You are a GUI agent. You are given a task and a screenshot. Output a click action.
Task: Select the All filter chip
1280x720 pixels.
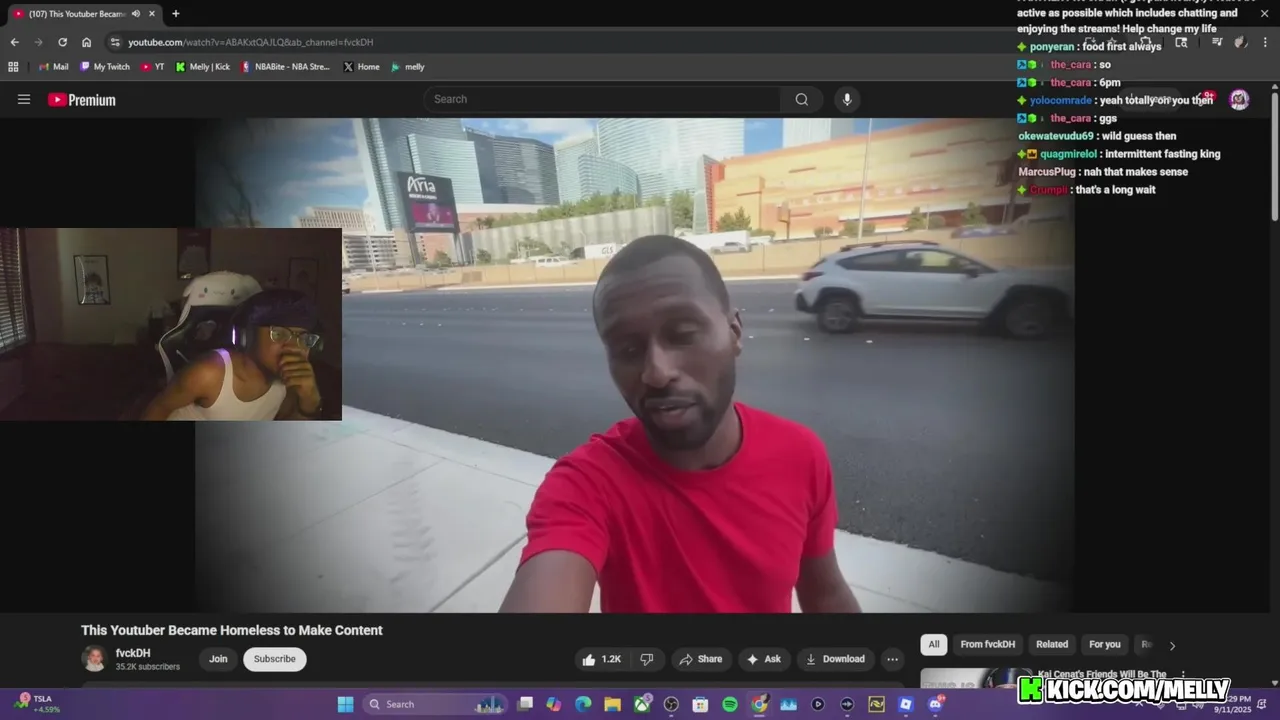coord(933,644)
